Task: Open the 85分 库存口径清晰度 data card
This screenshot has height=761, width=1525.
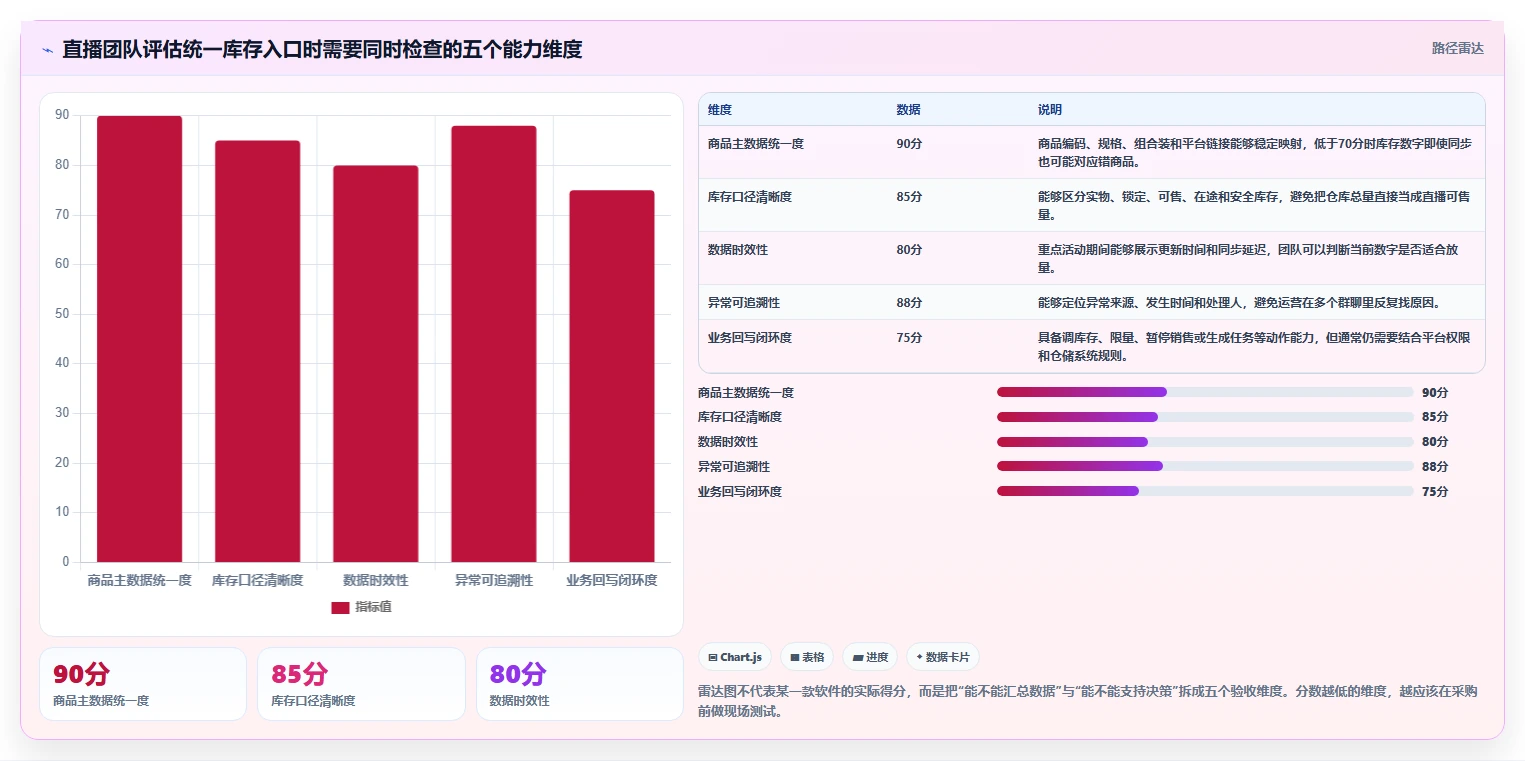Action: (361, 684)
